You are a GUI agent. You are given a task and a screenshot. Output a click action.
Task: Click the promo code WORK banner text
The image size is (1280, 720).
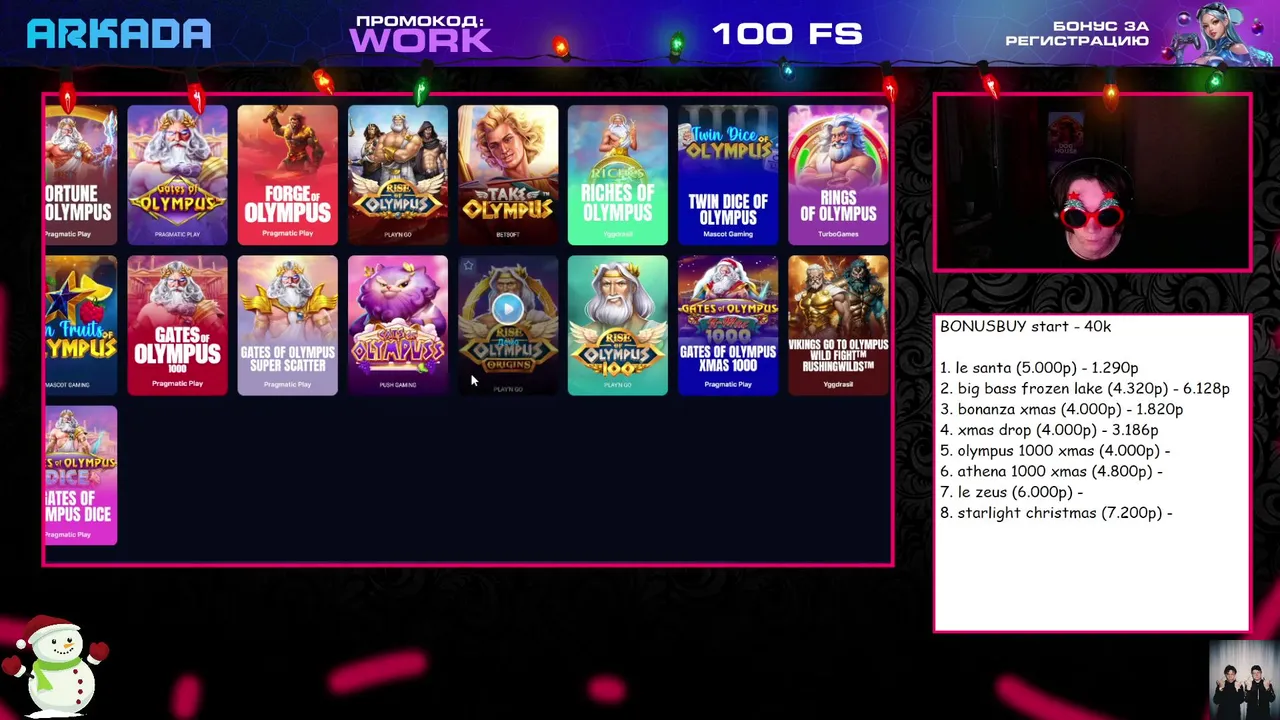pyautogui.click(x=420, y=34)
